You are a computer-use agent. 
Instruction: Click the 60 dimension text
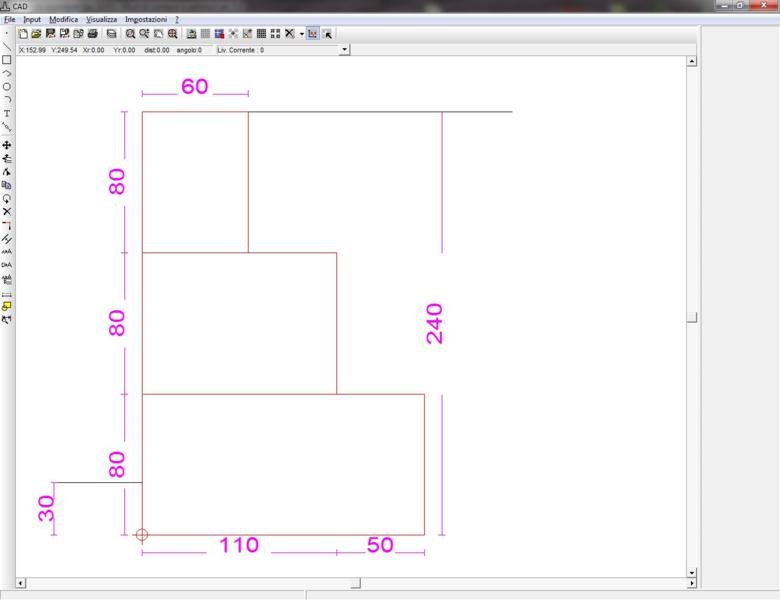(195, 87)
